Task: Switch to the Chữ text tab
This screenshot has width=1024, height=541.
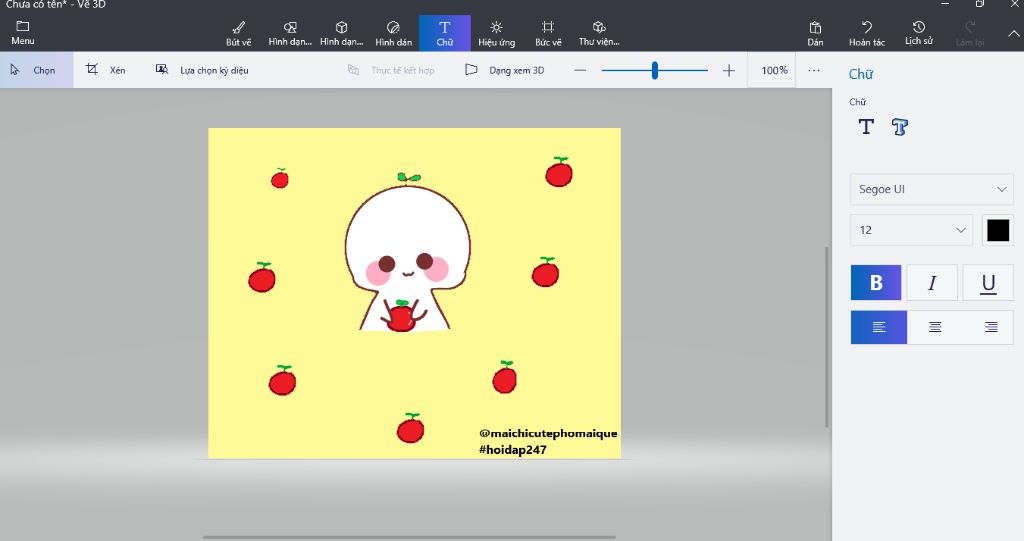Action: [x=445, y=32]
